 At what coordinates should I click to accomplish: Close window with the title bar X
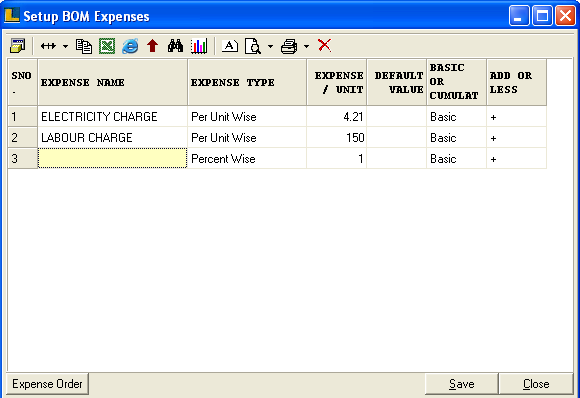tap(566, 16)
